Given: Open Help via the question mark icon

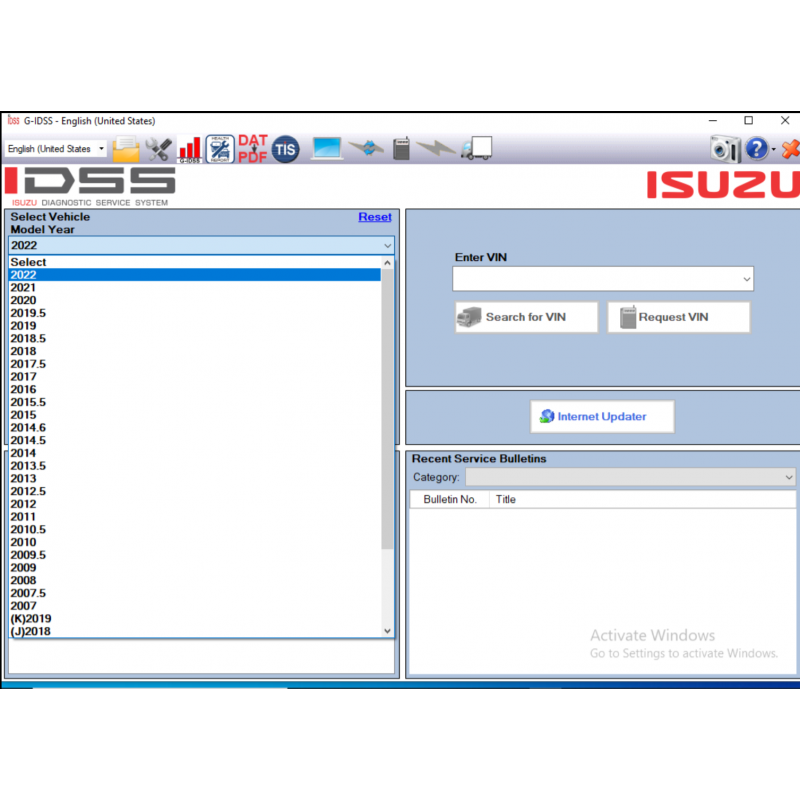Looking at the screenshot, I should [x=758, y=148].
